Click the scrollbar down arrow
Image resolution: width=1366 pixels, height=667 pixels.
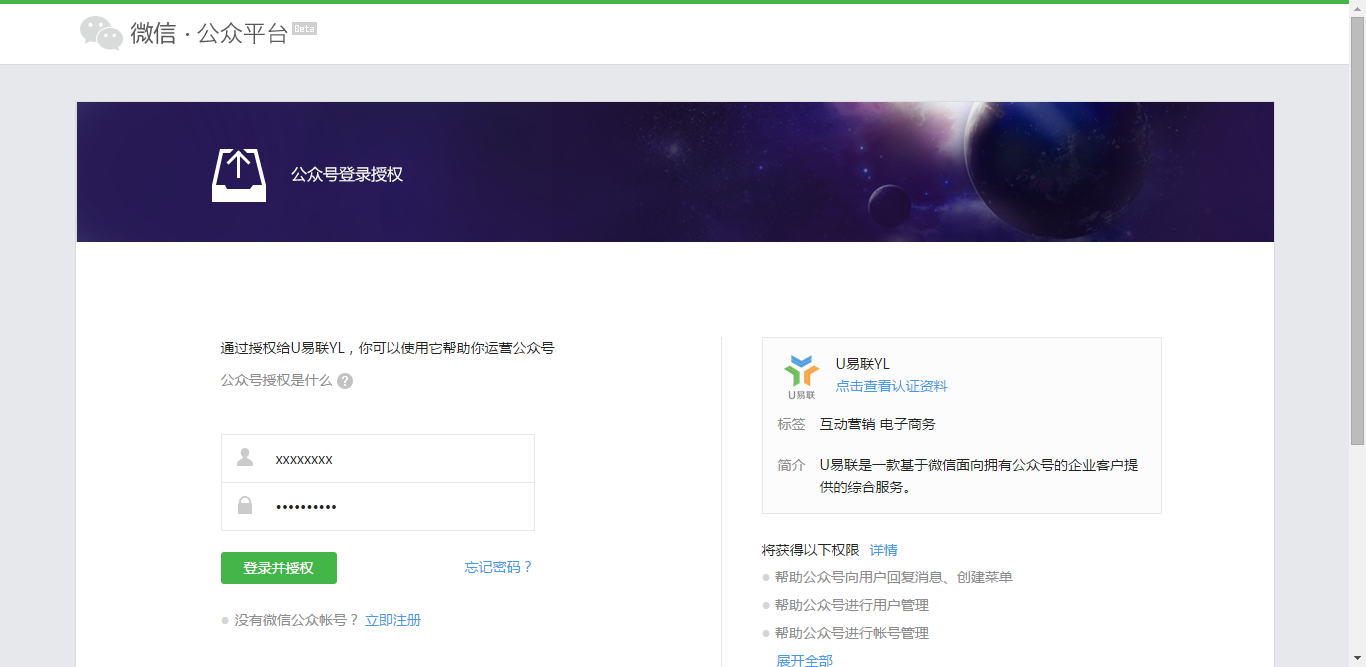point(1358,659)
